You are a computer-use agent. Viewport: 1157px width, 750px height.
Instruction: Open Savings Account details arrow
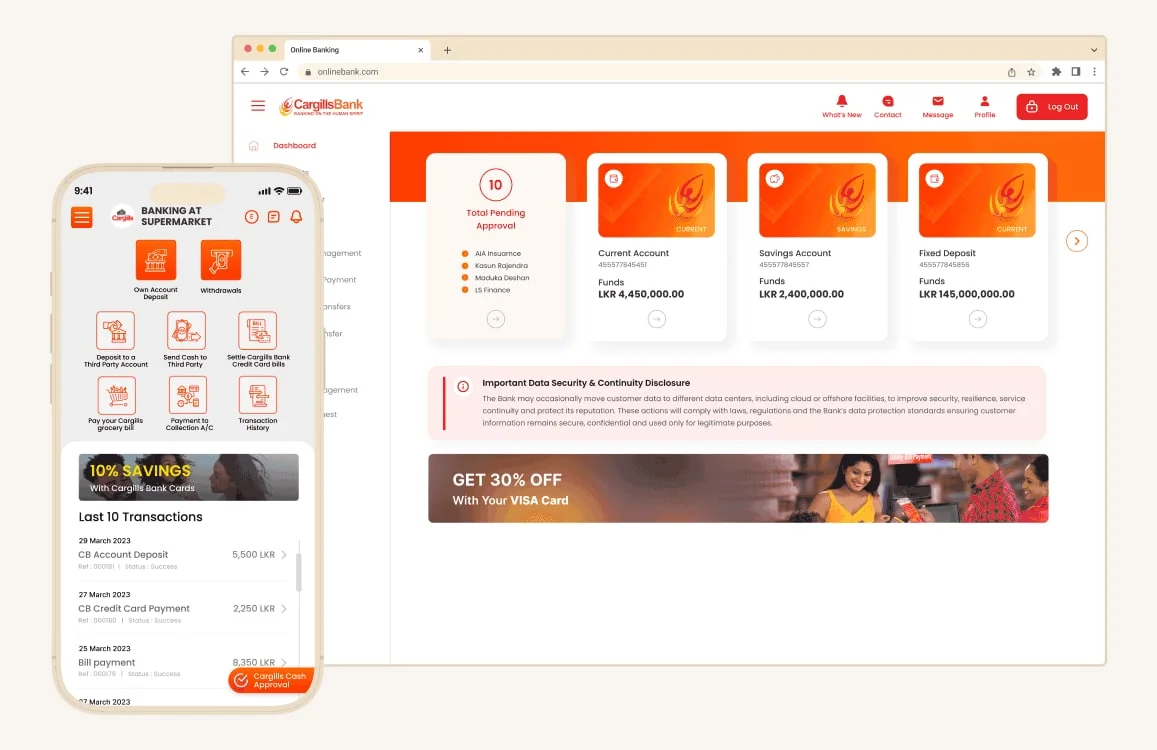coord(817,319)
